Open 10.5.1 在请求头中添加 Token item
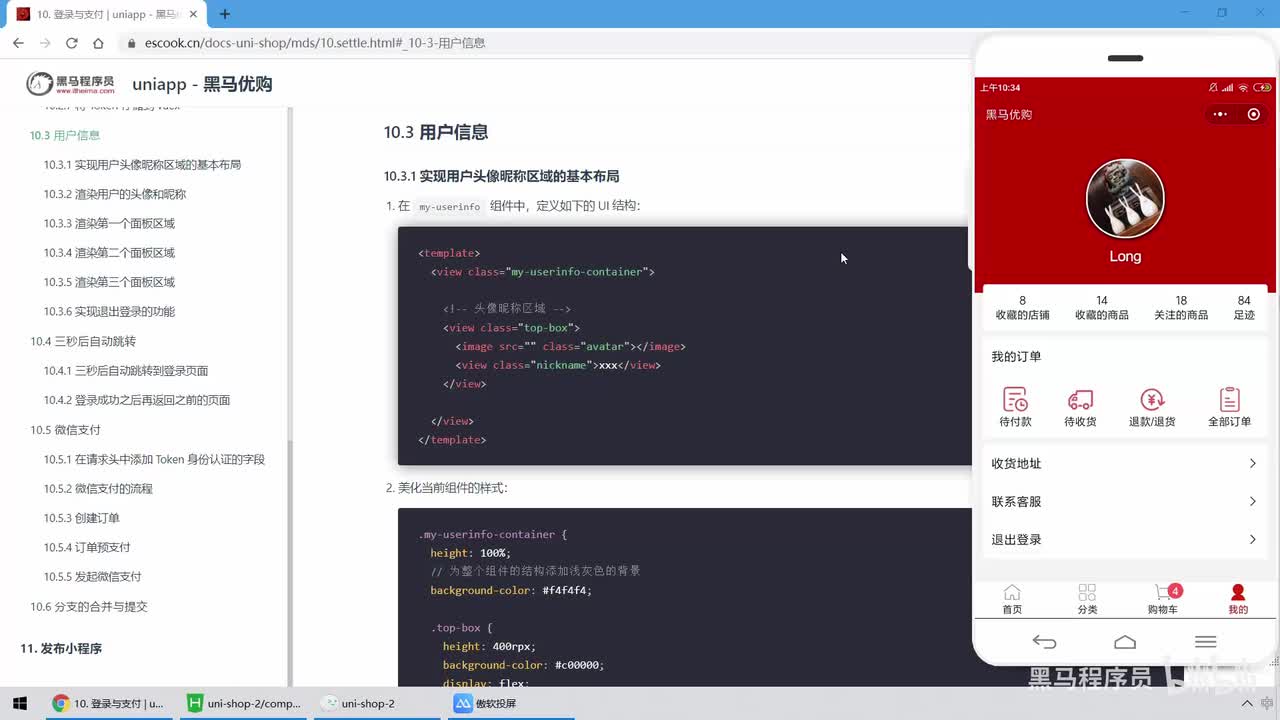The image size is (1280, 720). [154, 459]
